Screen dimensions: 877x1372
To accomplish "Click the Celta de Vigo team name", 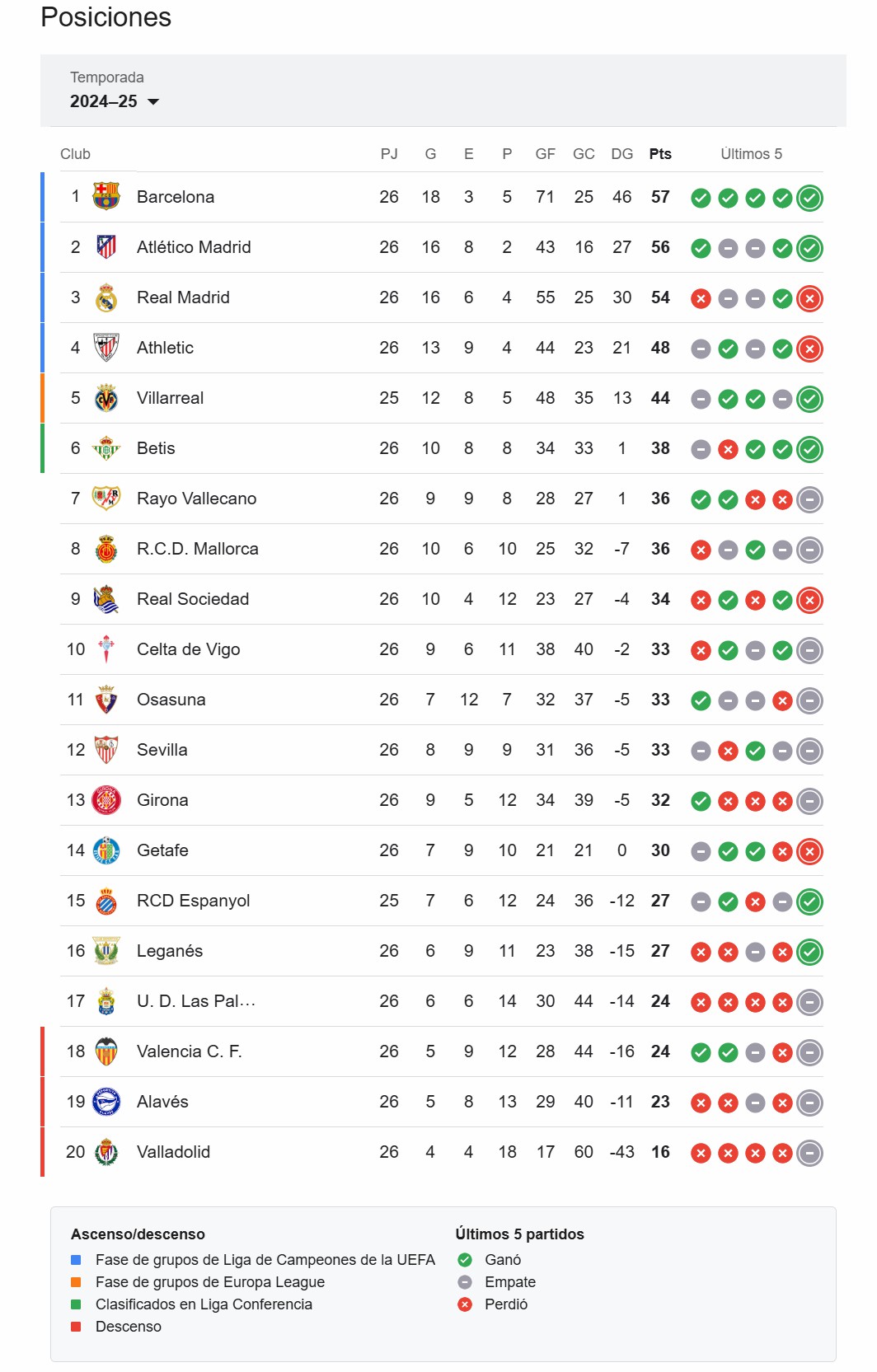I will (x=188, y=649).
